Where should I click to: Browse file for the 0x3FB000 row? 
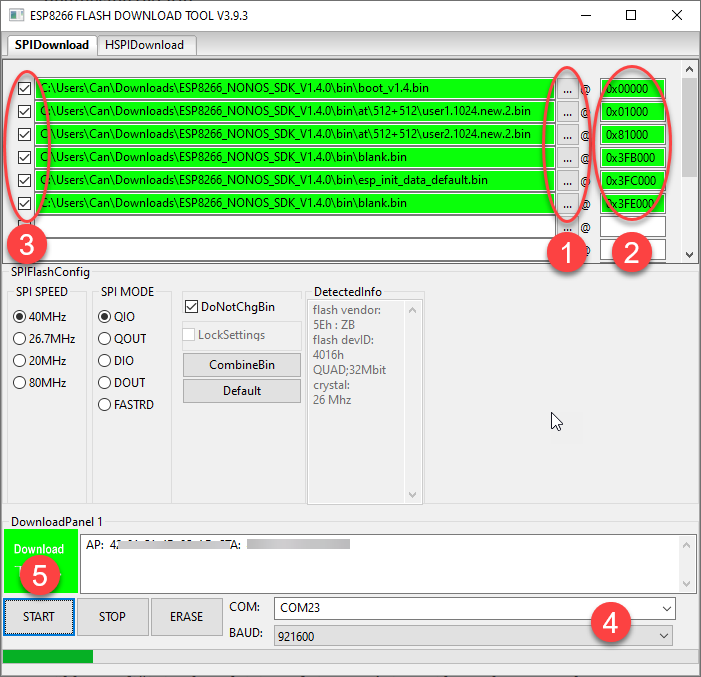click(x=567, y=158)
